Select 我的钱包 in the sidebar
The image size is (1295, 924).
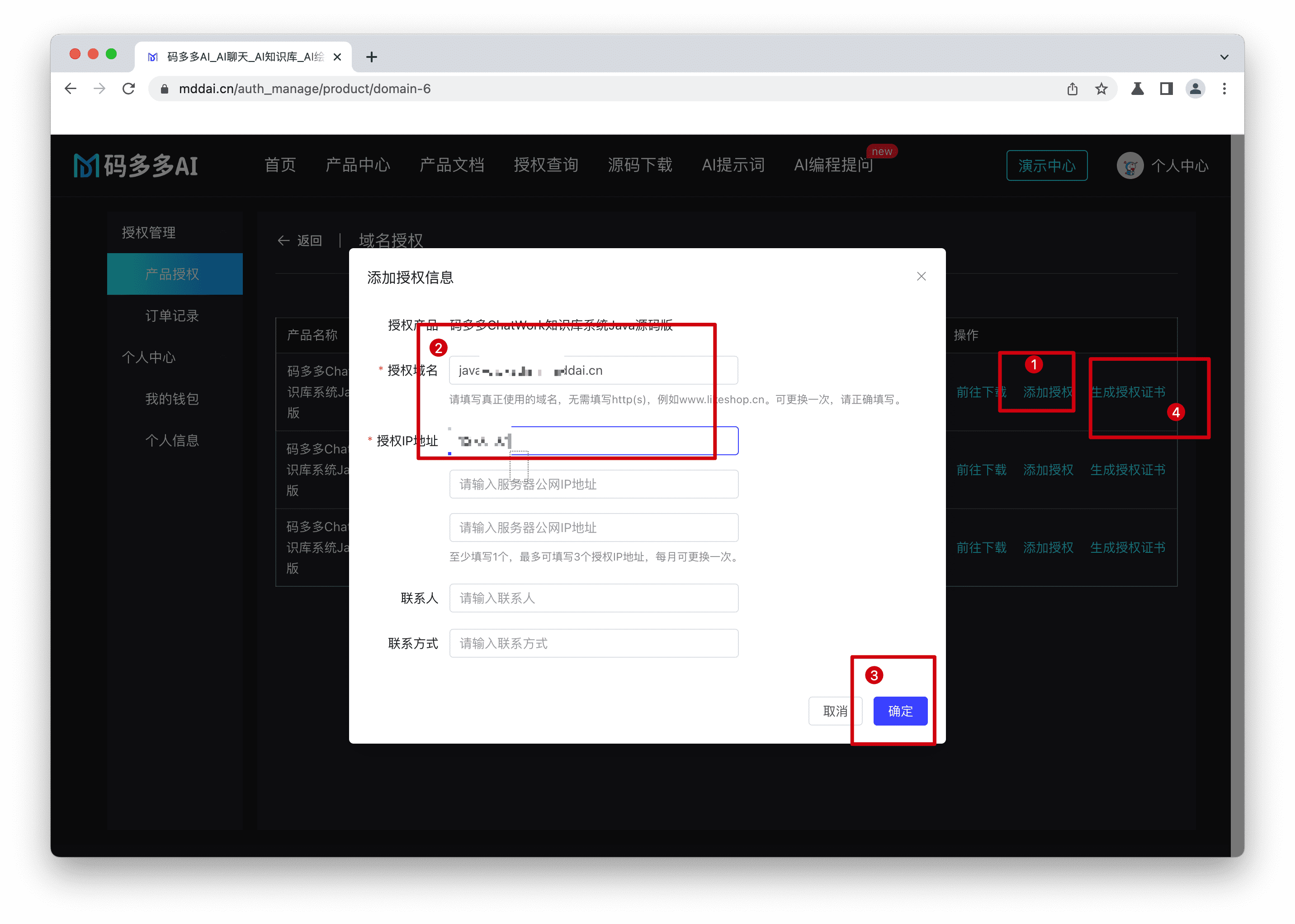point(172,399)
